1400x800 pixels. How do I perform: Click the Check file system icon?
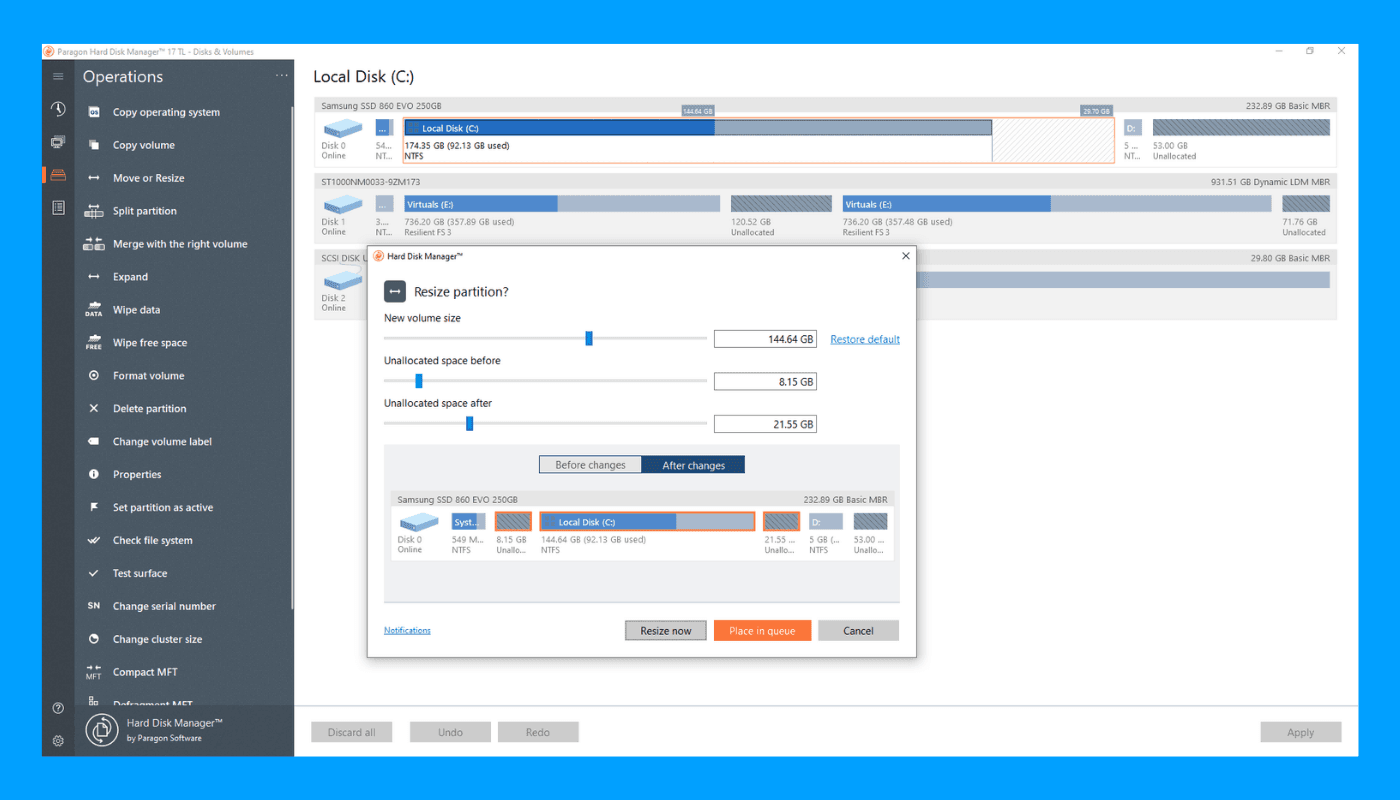tap(94, 541)
